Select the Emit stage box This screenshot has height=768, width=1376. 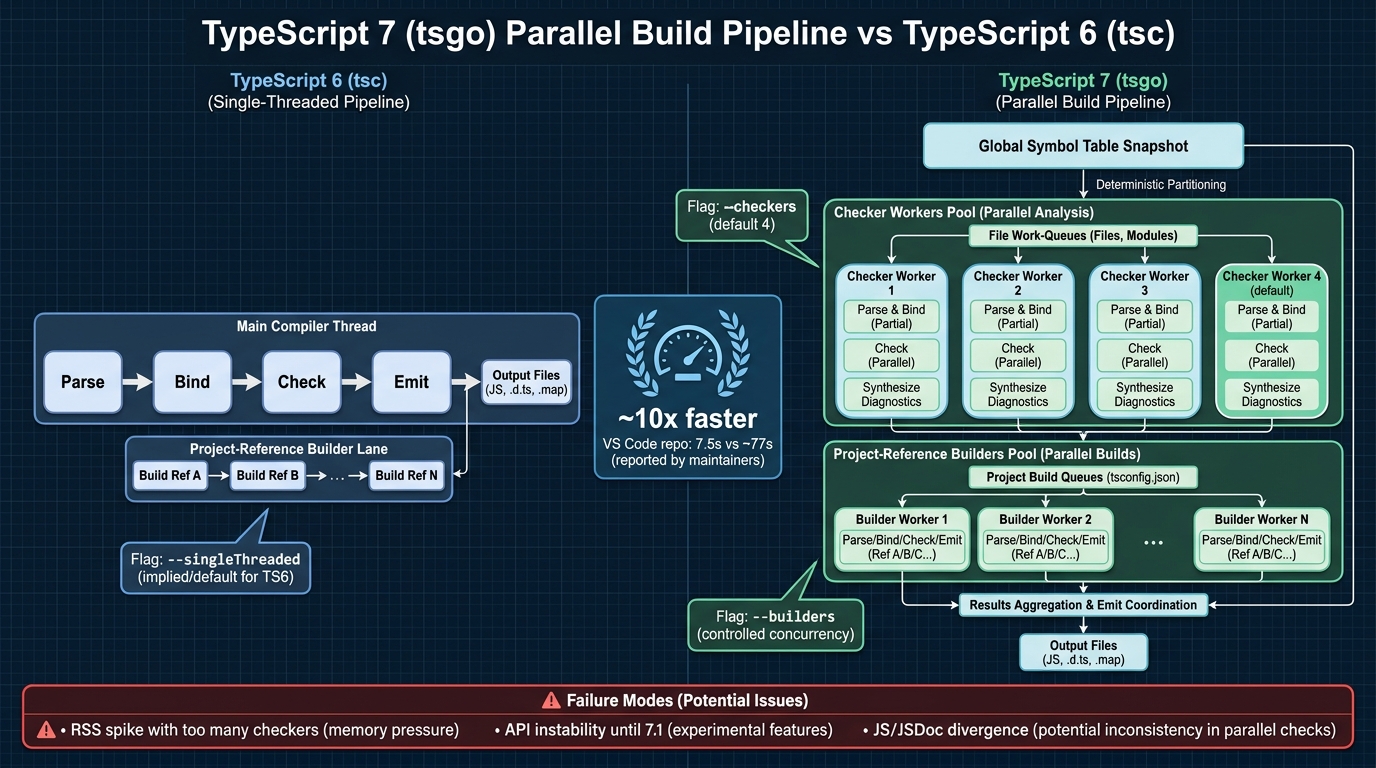point(411,382)
